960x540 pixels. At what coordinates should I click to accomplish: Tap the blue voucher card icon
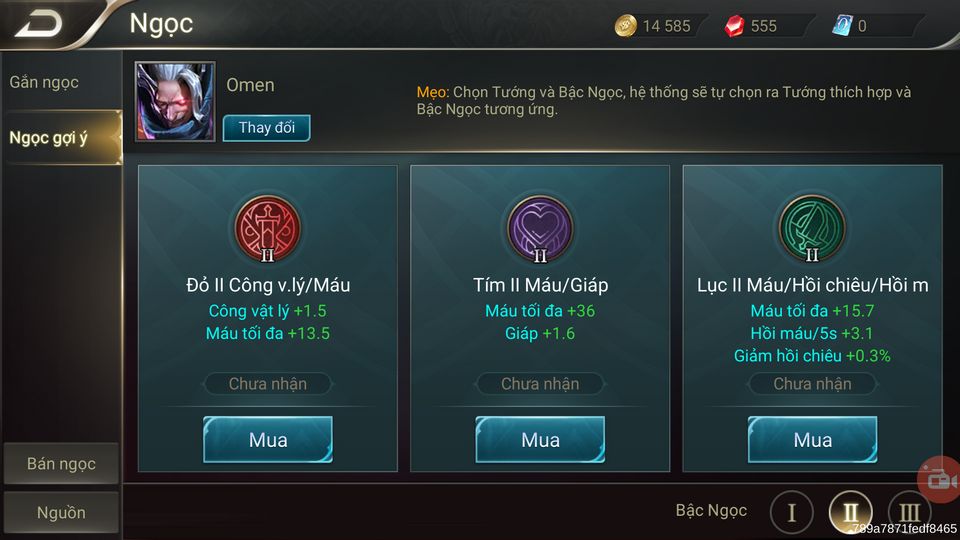pos(842,26)
